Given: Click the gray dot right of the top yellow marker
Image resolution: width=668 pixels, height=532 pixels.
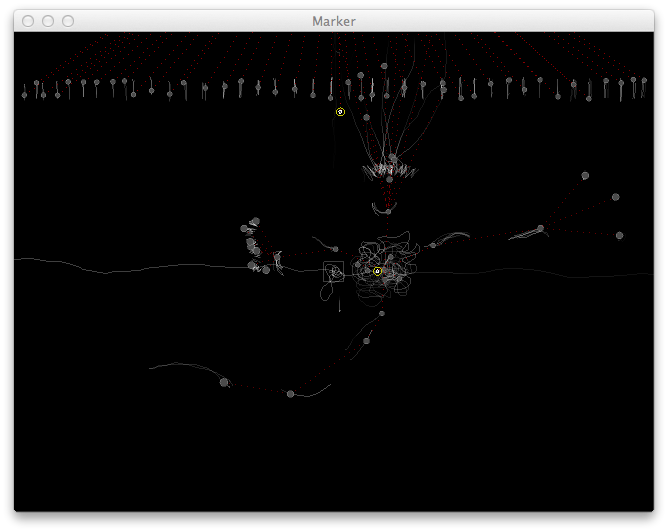Looking at the screenshot, I should [366, 117].
